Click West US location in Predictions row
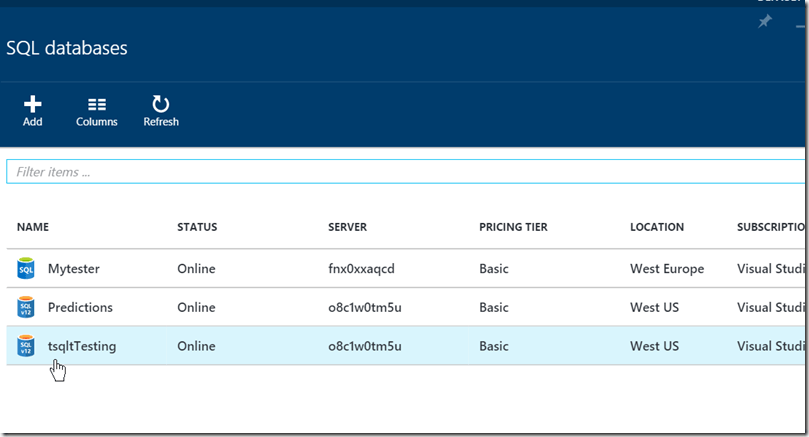The height and width of the screenshot is (437, 809). 654,307
